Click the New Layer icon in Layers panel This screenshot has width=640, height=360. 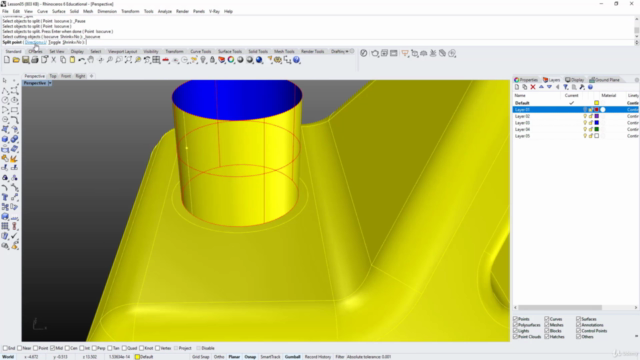pyautogui.click(x=517, y=87)
